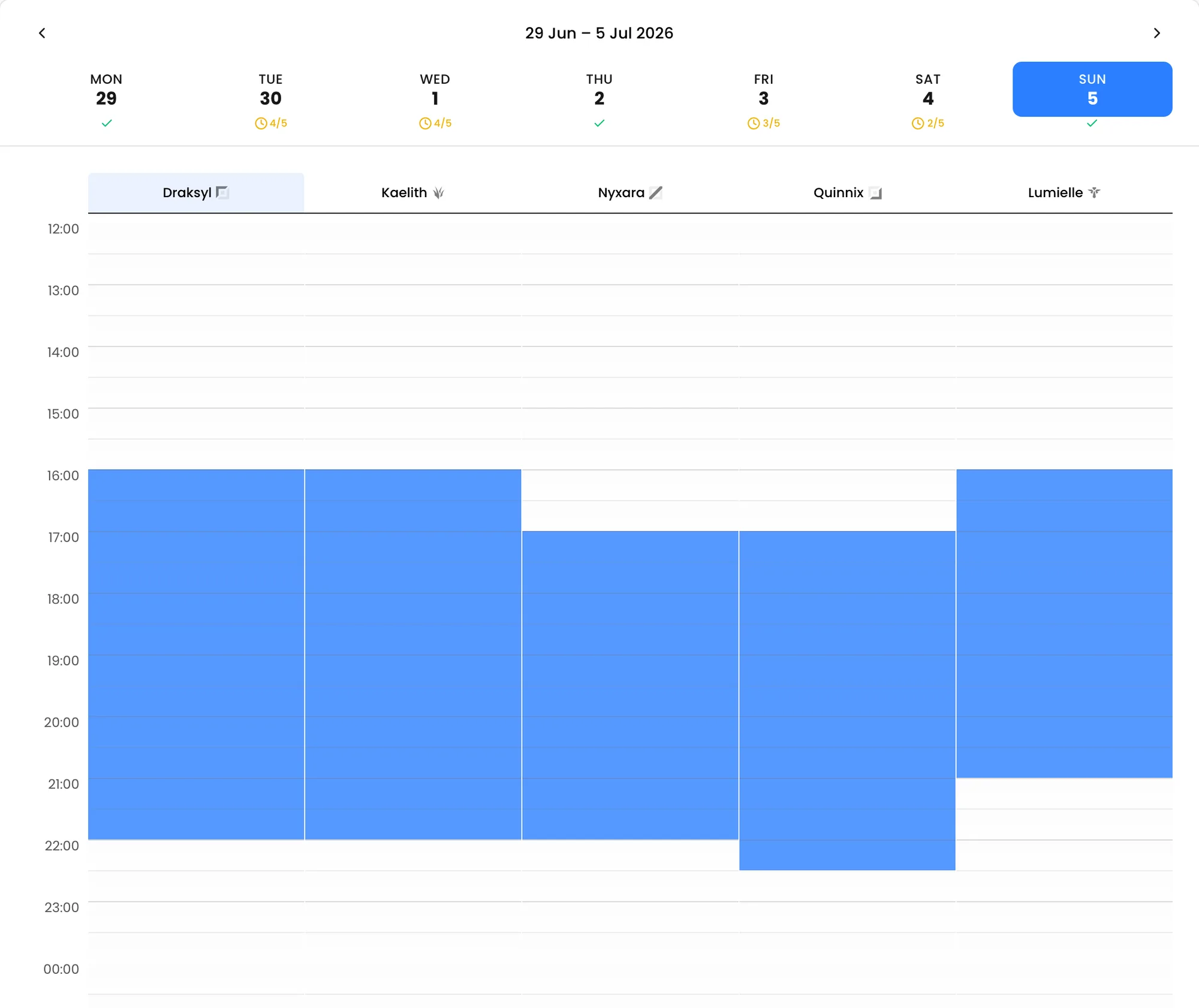
Task: Select Friday 3 day
Action: [763, 89]
